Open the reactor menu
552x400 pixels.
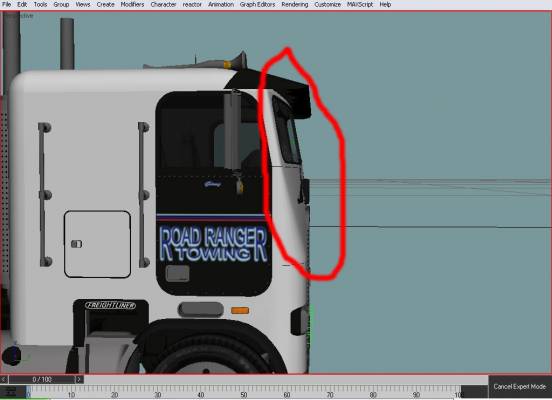pyautogui.click(x=192, y=5)
